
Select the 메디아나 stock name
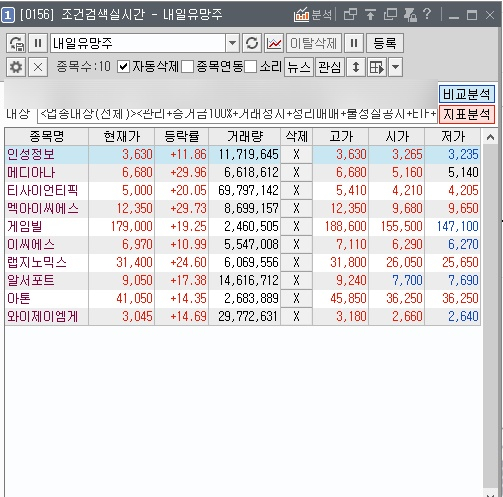point(31,172)
